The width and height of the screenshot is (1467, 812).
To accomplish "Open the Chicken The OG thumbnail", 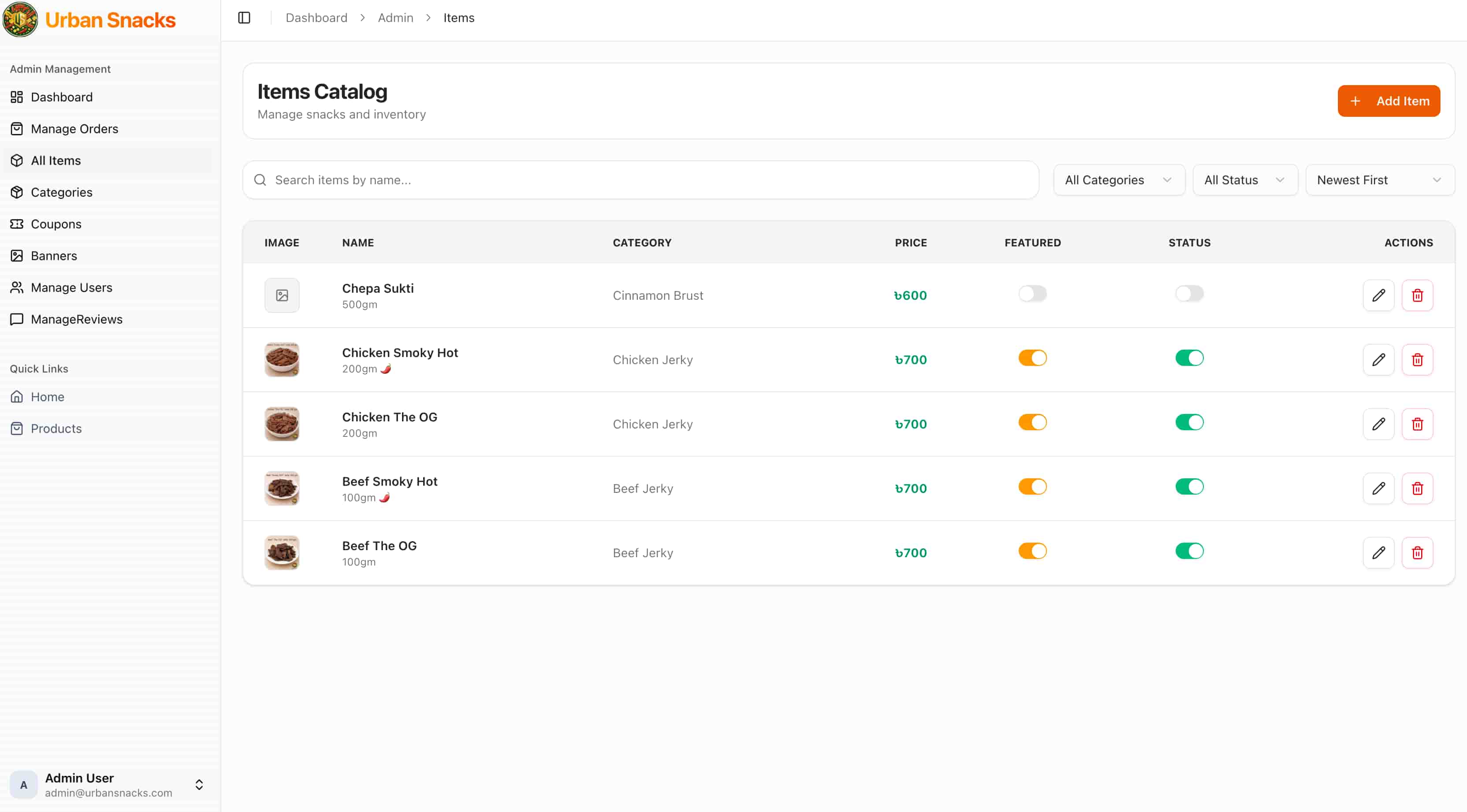I will pos(282,424).
